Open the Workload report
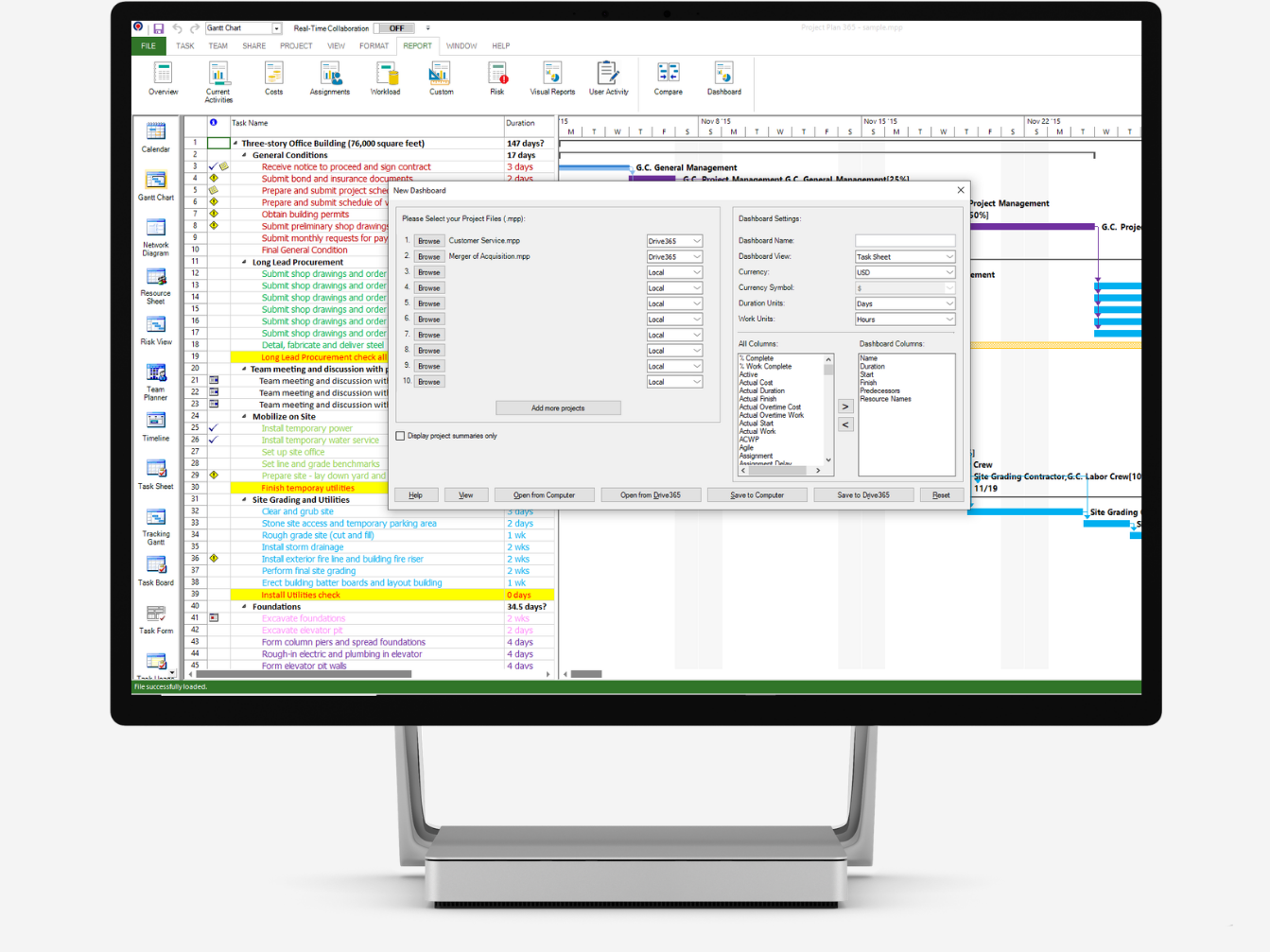Screen dimensions: 1270x952 [385, 78]
